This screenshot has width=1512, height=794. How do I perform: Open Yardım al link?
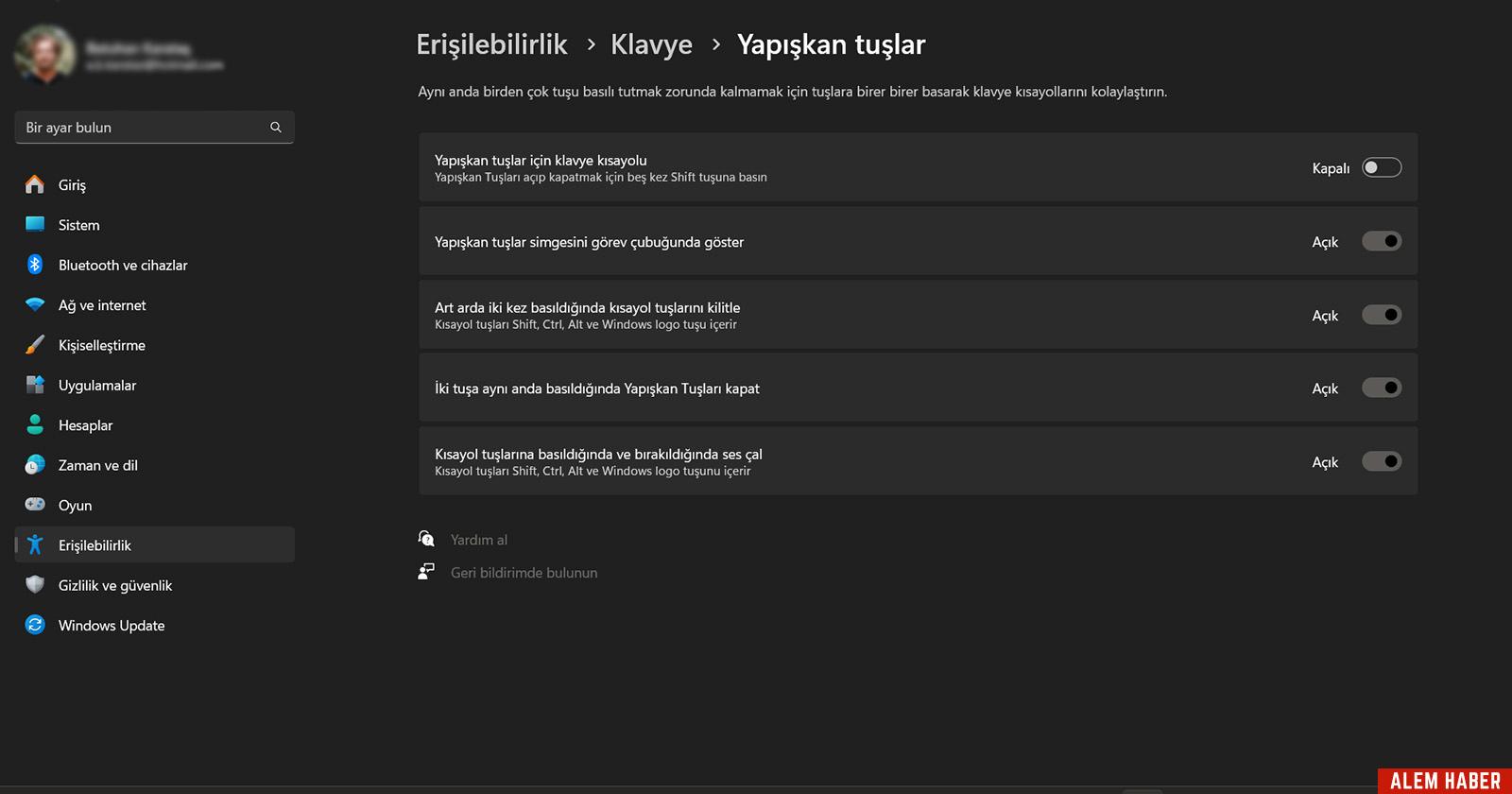pos(479,540)
